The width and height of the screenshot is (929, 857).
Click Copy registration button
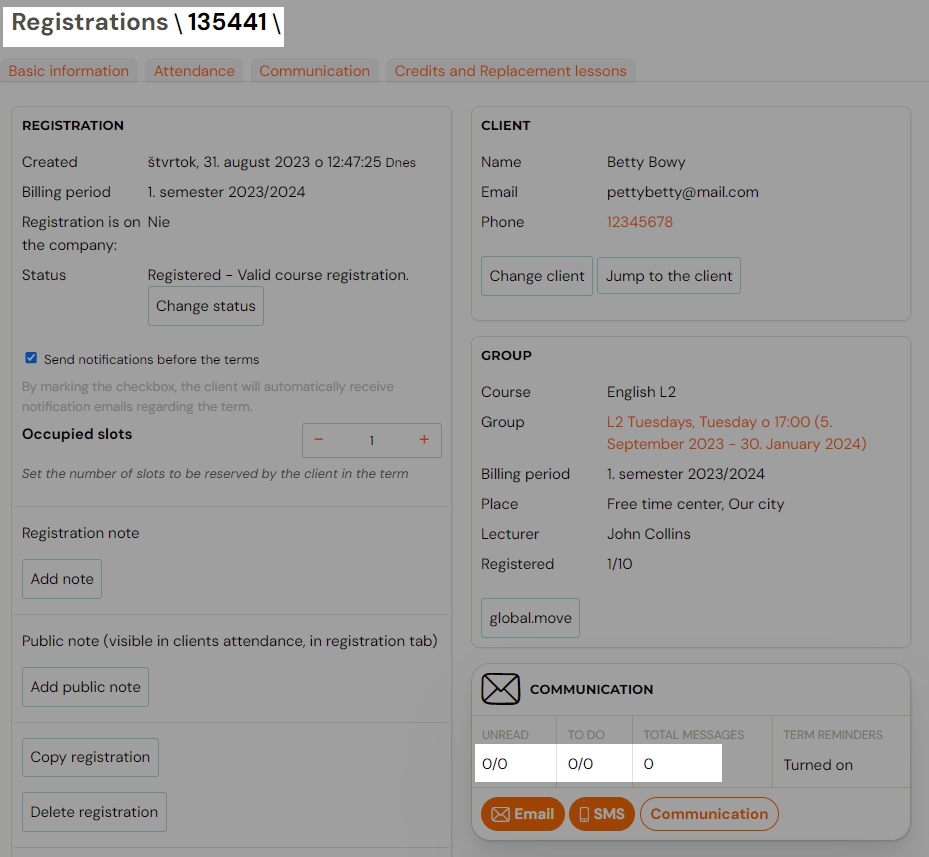pos(90,757)
